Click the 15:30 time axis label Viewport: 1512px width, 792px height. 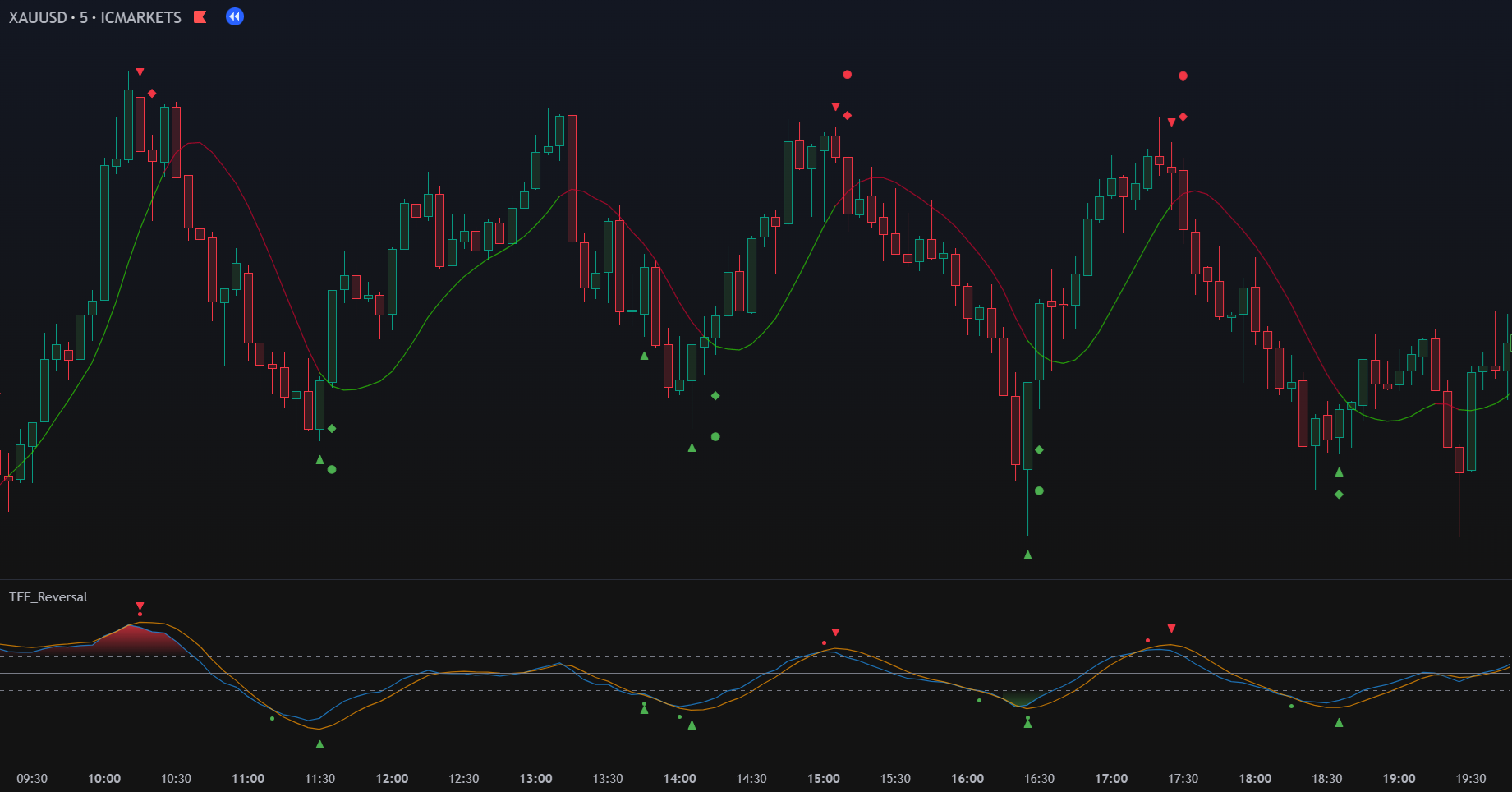(x=895, y=779)
